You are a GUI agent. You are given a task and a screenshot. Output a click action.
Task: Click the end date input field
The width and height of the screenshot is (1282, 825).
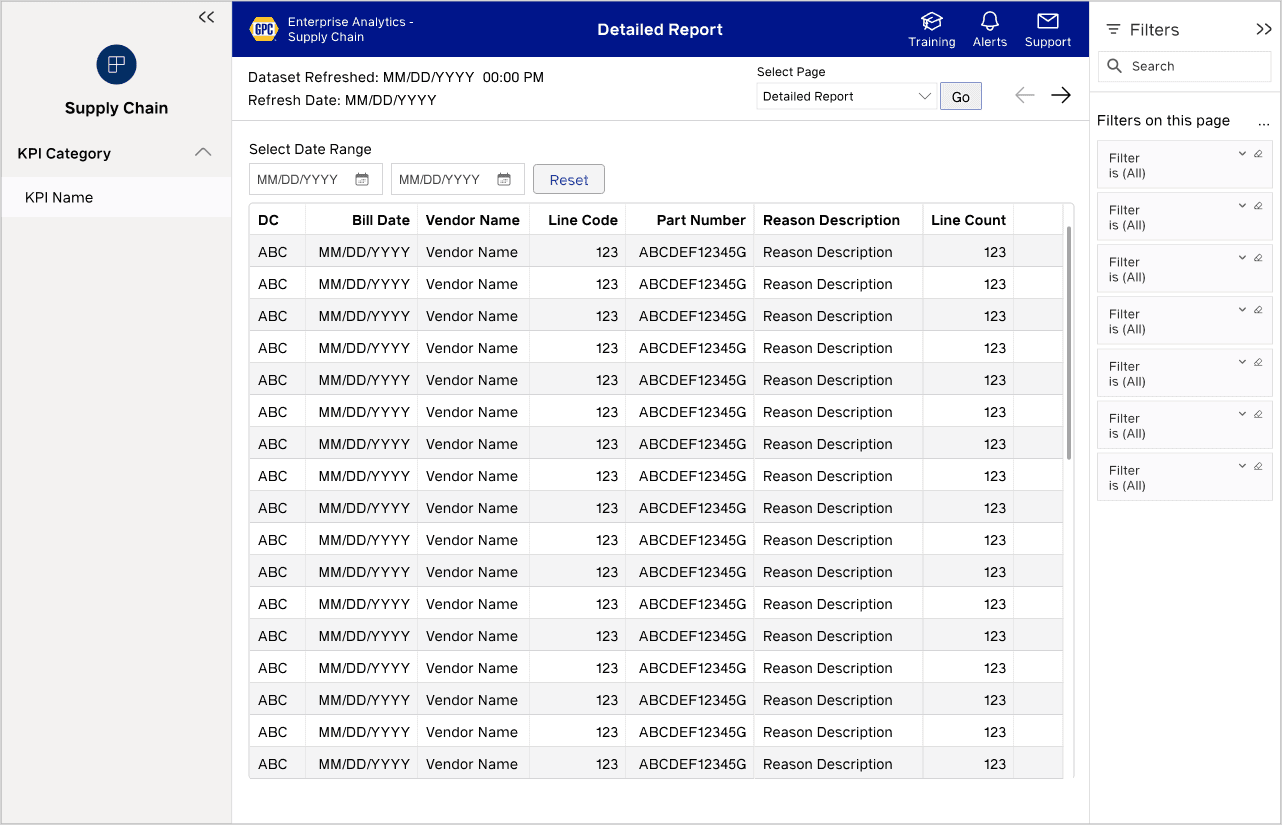(x=457, y=180)
